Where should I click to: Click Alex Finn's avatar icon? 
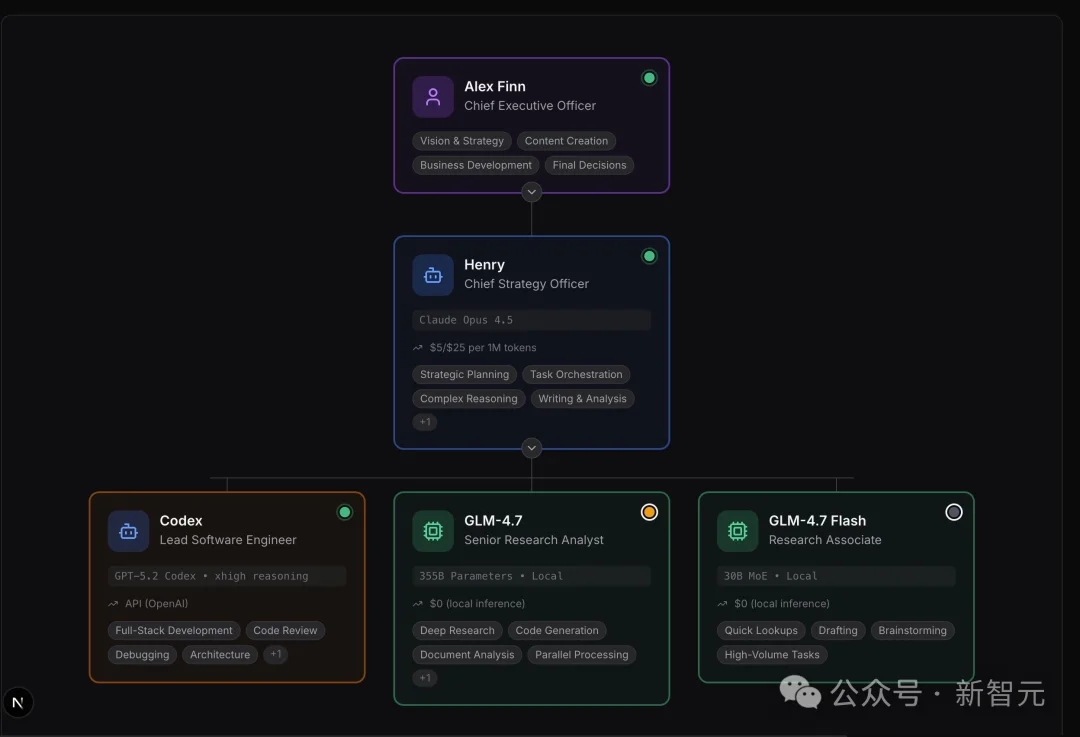(x=432, y=96)
